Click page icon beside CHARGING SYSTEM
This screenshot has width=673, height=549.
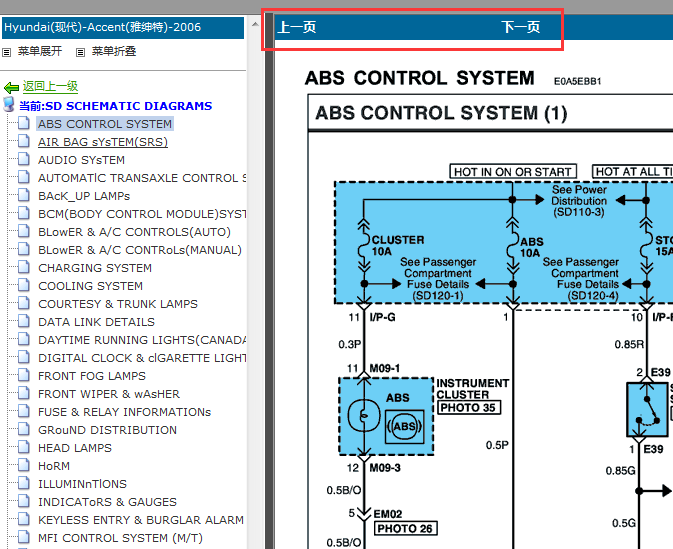coord(24,267)
